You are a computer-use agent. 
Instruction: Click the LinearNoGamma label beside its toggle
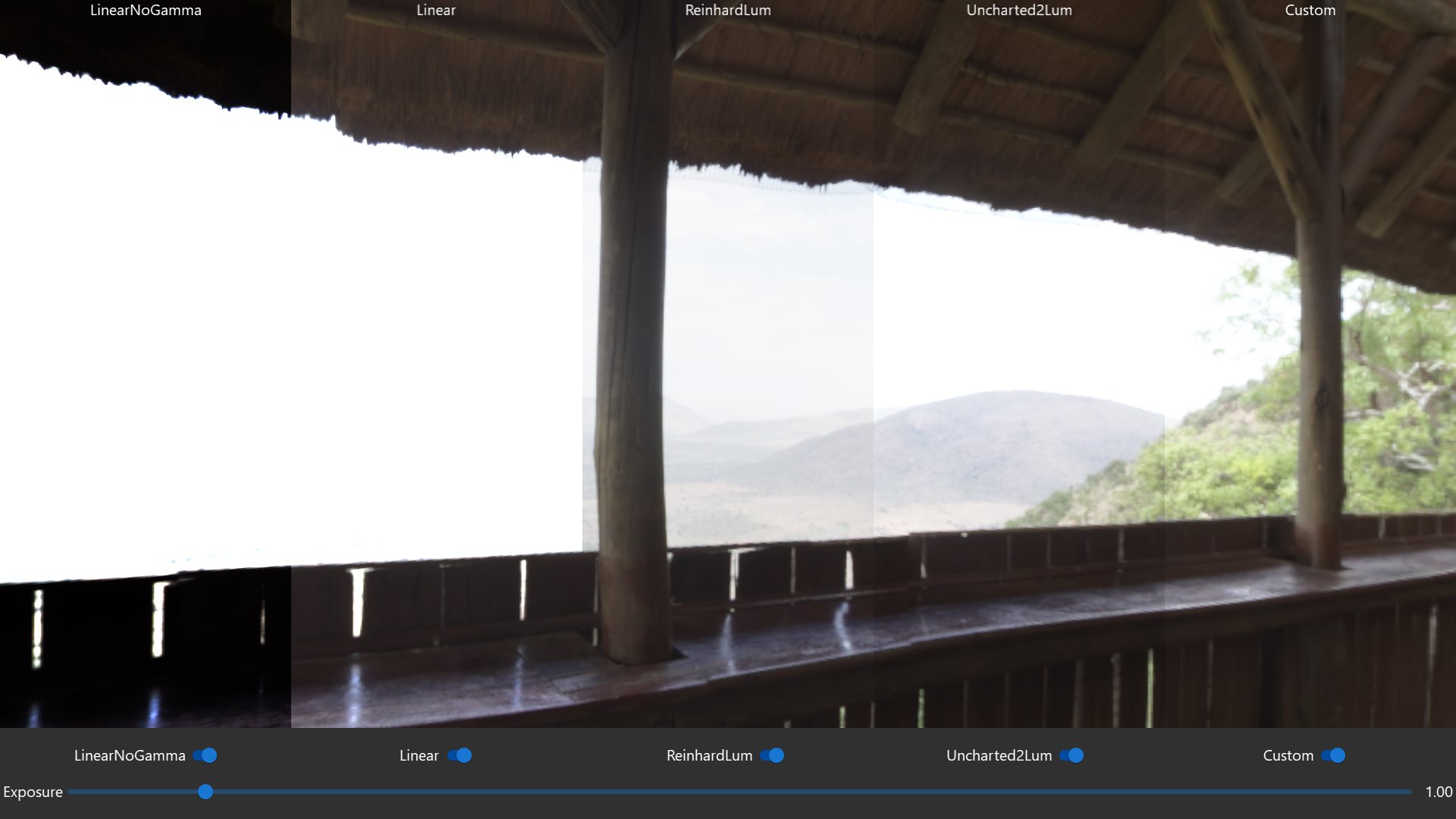click(130, 755)
